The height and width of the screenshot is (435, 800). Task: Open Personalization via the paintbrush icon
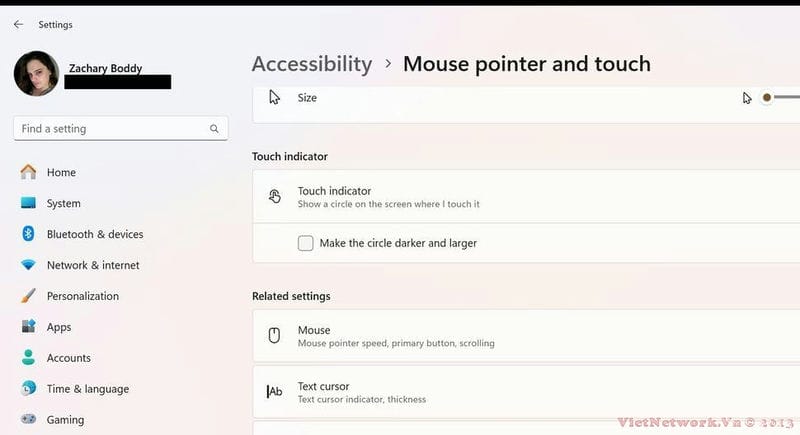pyautogui.click(x=29, y=296)
